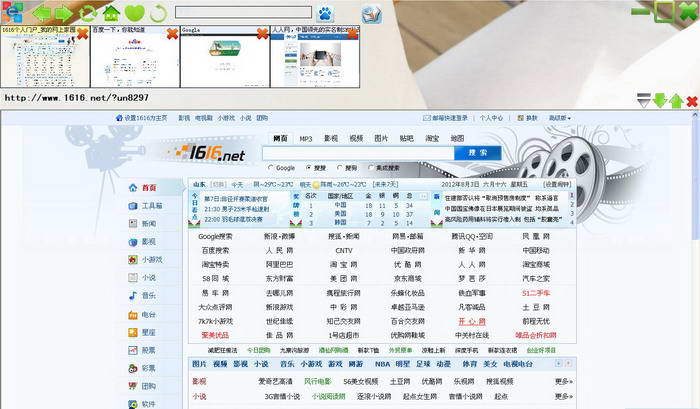700x409 pixels.
Task: Open the 邮箱快速登录 link
Action: click(448, 118)
